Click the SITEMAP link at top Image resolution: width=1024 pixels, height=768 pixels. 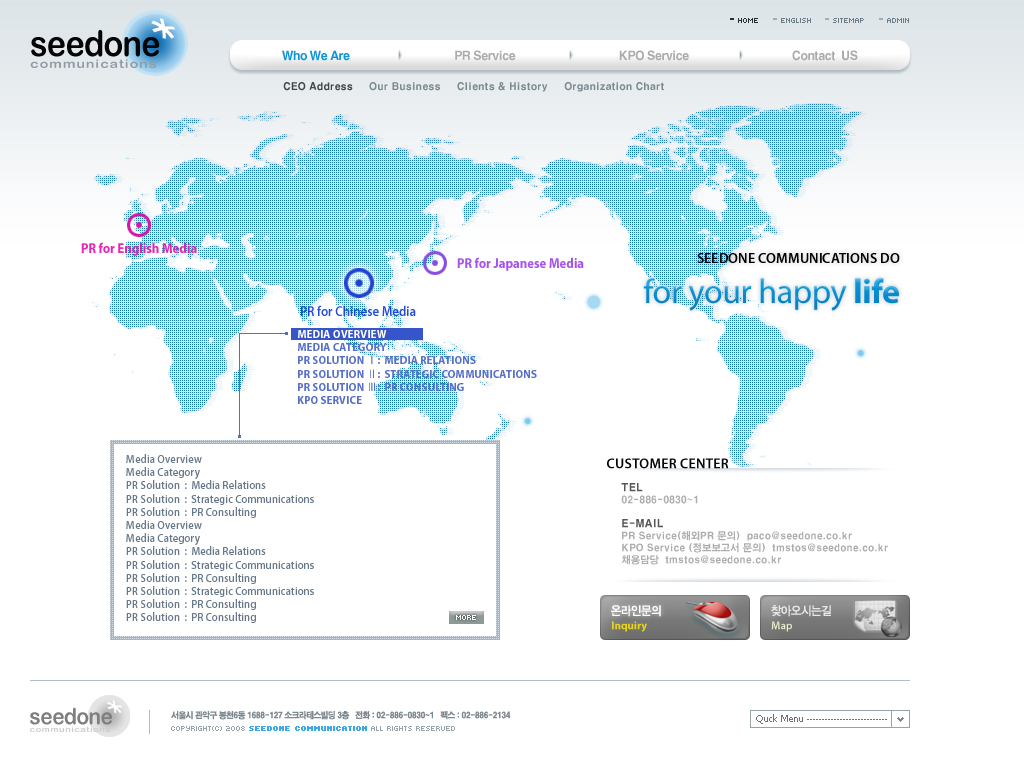(x=847, y=20)
